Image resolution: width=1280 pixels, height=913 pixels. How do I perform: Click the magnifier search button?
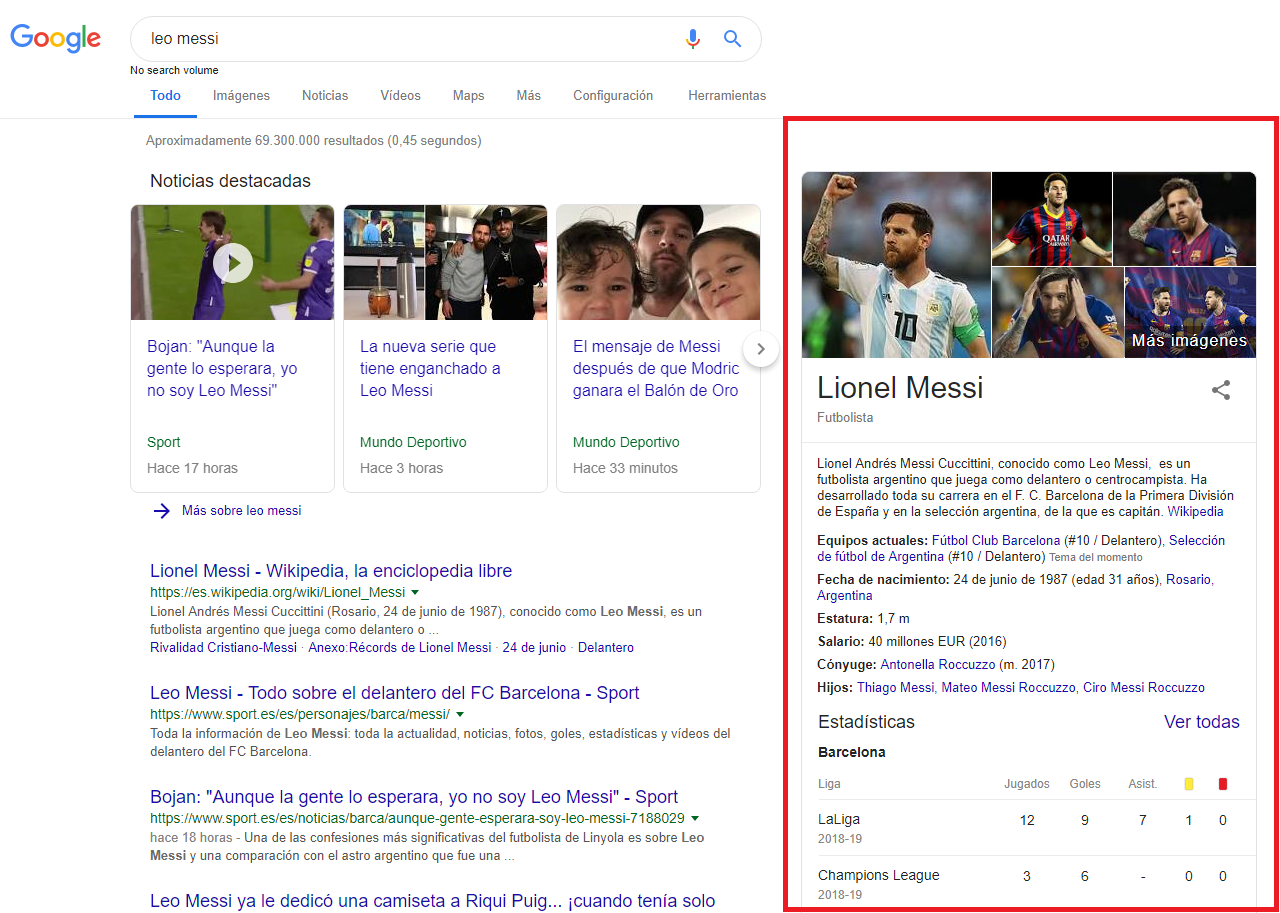(x=733, y=39)
